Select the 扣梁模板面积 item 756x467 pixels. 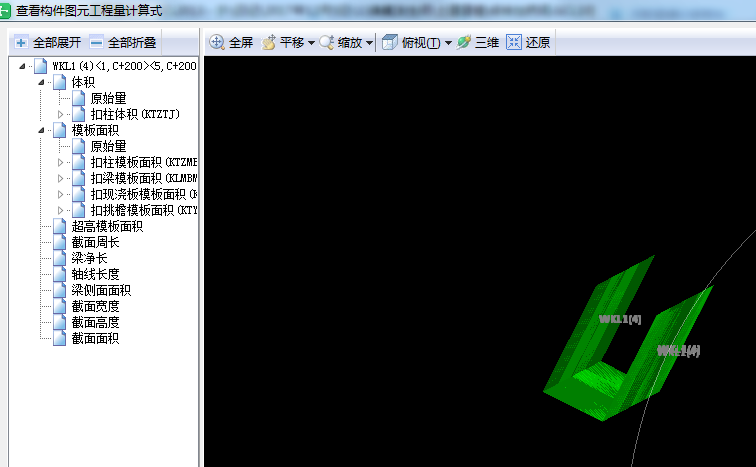144,178
